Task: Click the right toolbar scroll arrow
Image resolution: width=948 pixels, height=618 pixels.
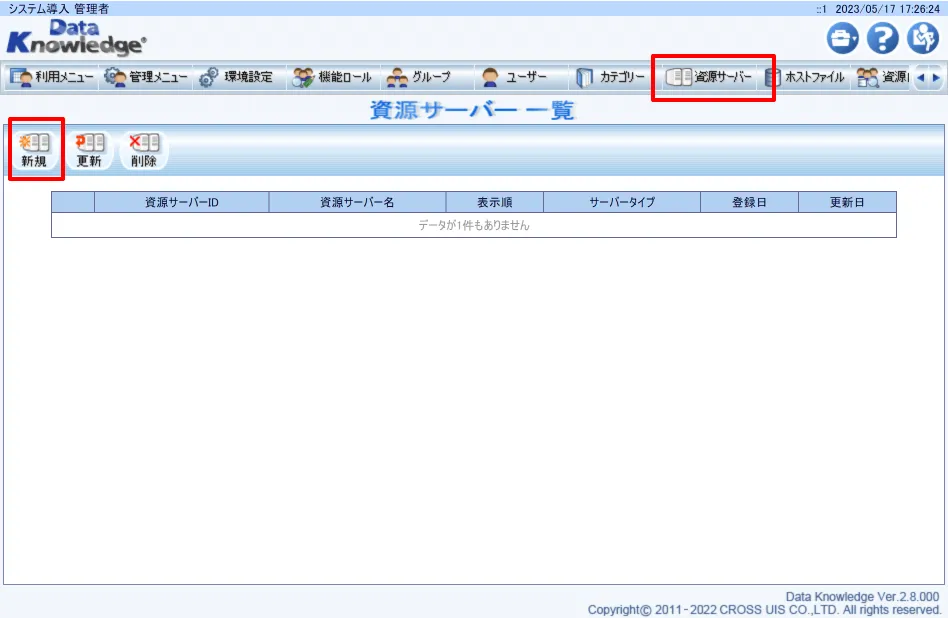Action: [x=938, y=76]
